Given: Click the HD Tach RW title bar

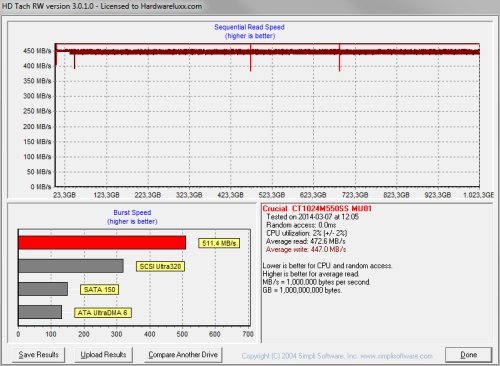Looking at the screenshot, I should (250, 6).
